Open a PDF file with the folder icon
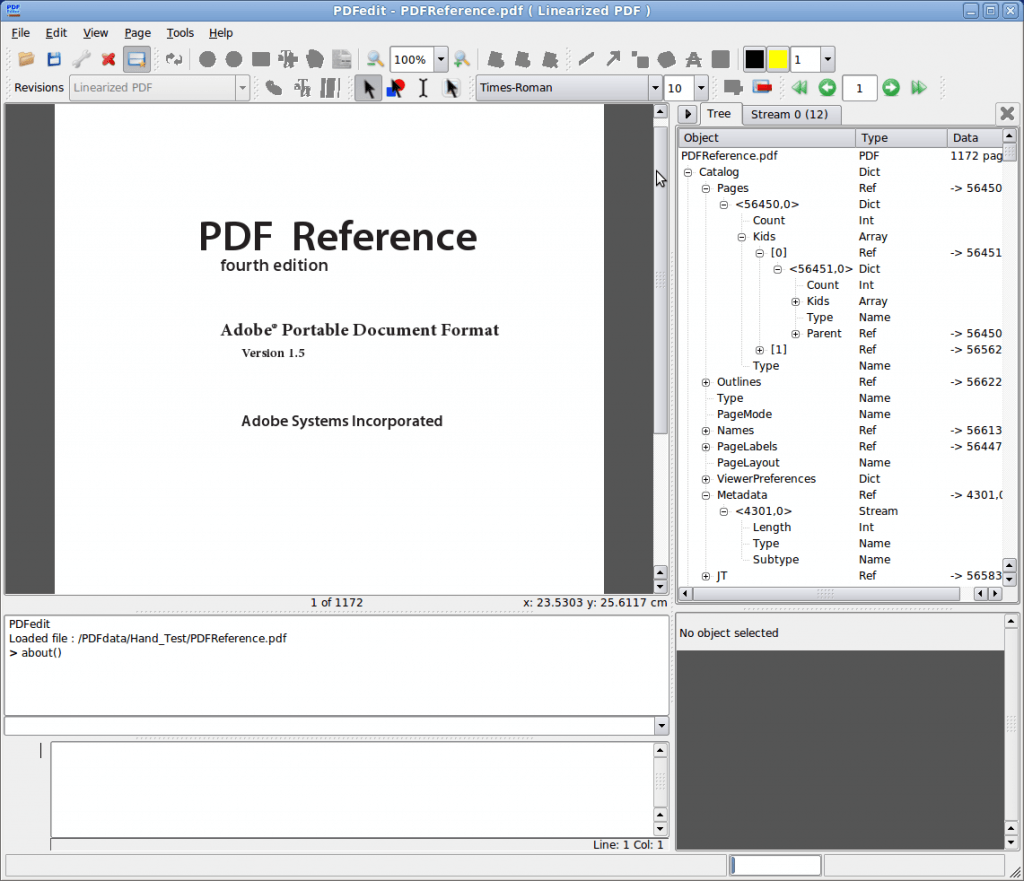The image size is (1024, 881). click(x=26, y=59)
